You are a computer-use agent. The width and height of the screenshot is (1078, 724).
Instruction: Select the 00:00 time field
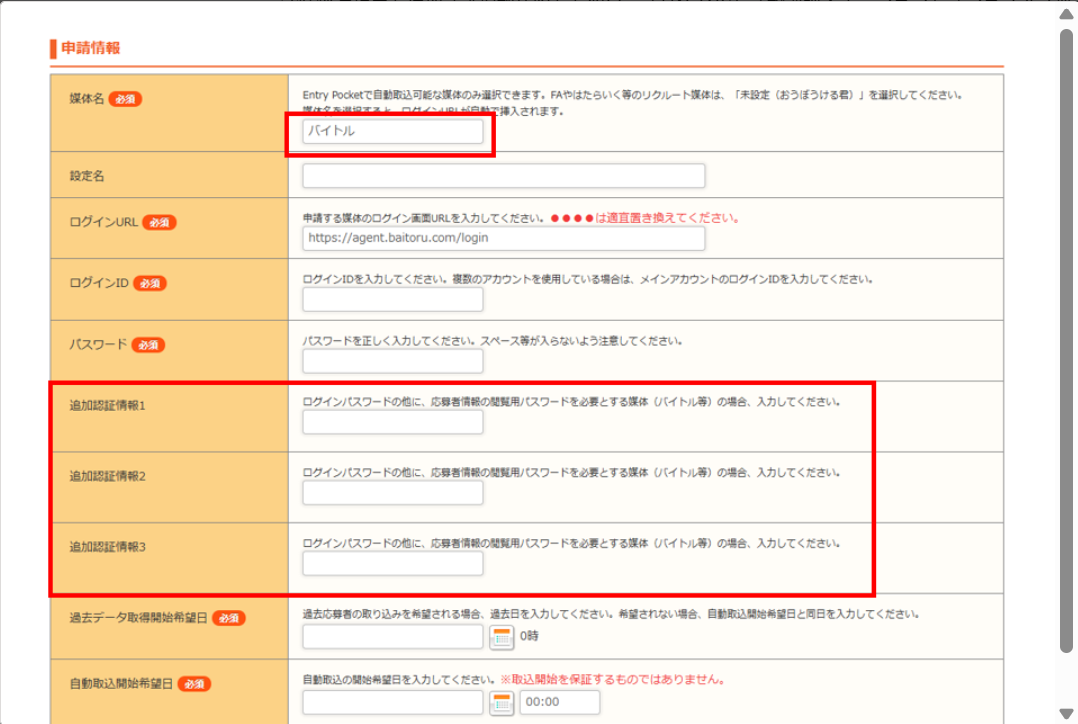(x=559, y=702)
